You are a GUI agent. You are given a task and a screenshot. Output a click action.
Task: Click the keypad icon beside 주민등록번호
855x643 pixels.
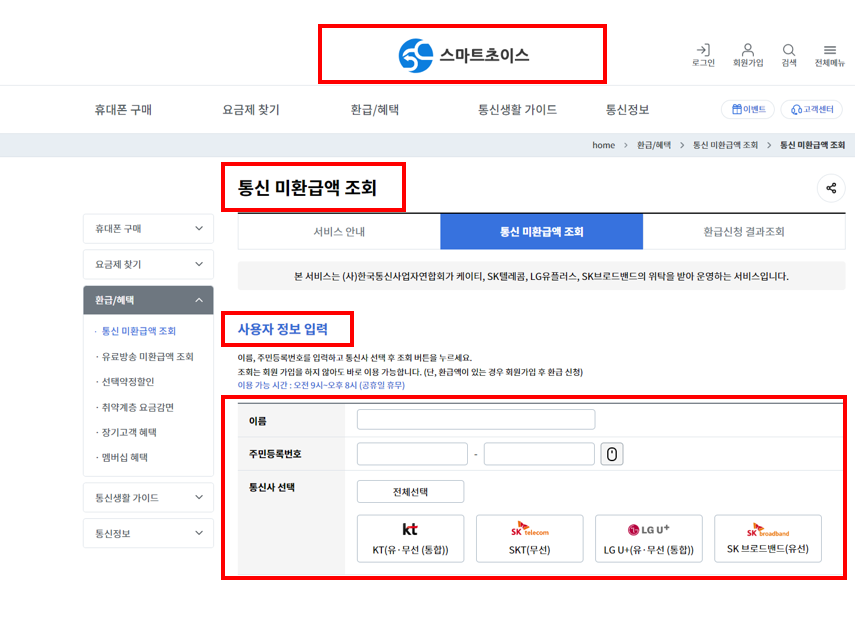tap(612, 453)
